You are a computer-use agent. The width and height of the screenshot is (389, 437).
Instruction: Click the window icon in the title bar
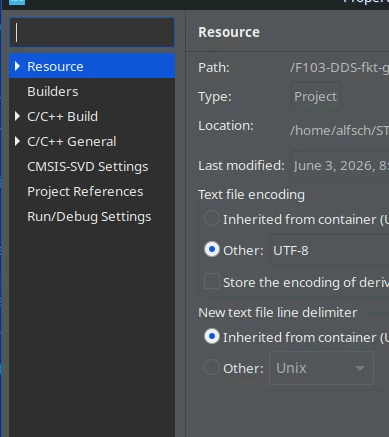click(17, 2)
